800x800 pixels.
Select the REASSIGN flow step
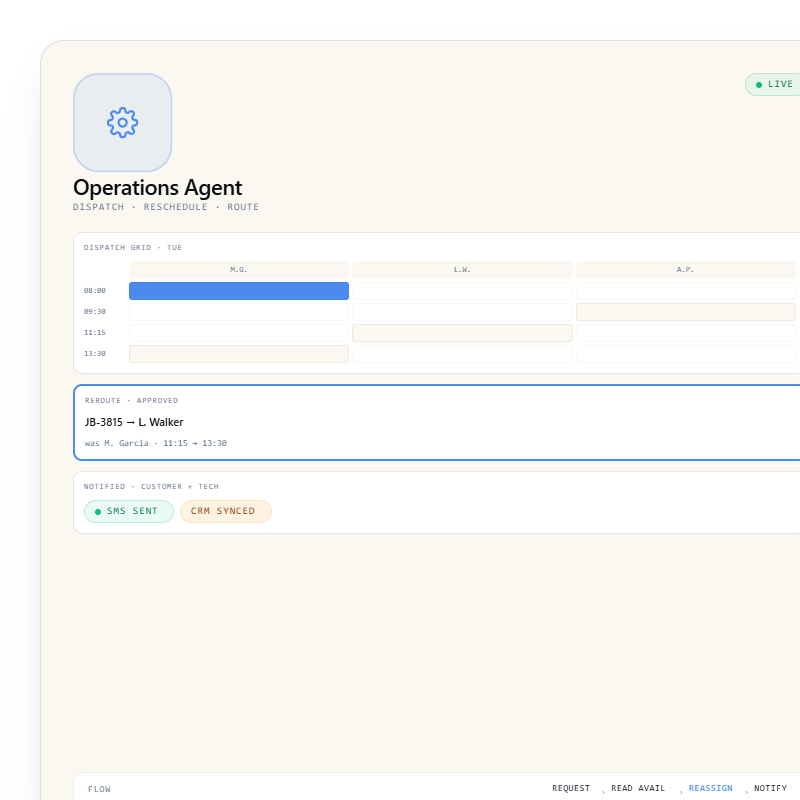(x=710, y=788)
